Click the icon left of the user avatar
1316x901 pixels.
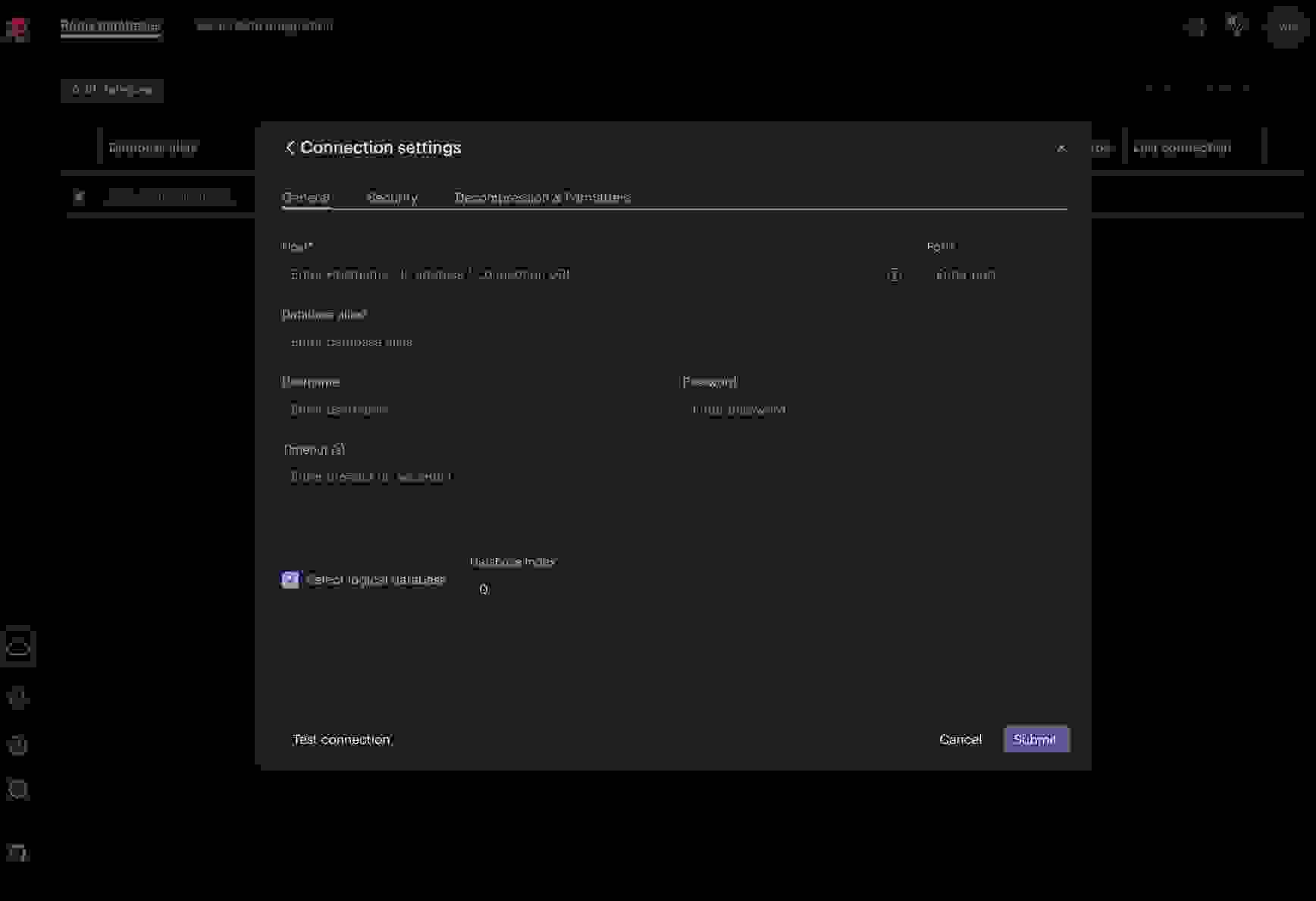(1236, 27)
